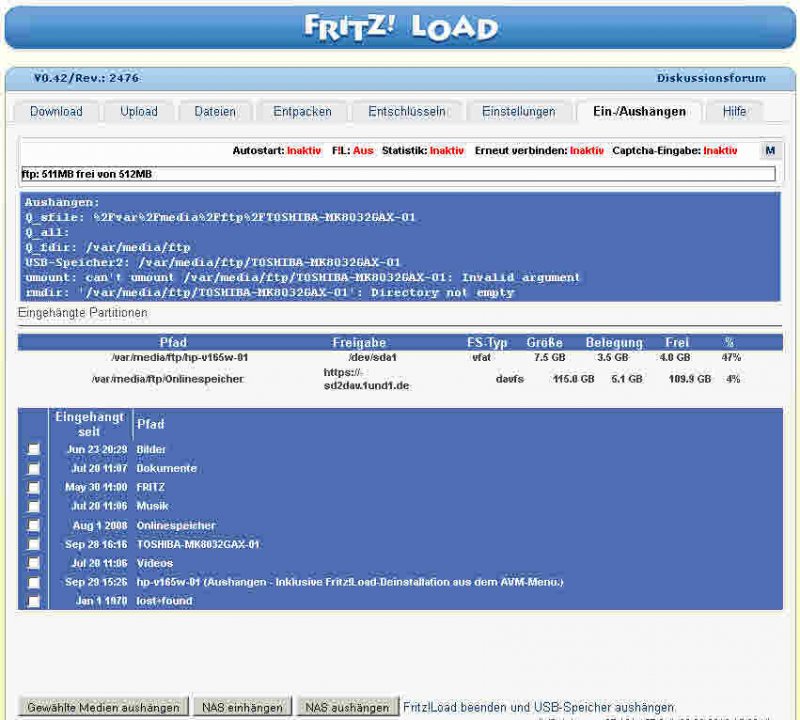The image size is (800, 720).
Task: Click the Frei column header
Action: click(677, 342)
